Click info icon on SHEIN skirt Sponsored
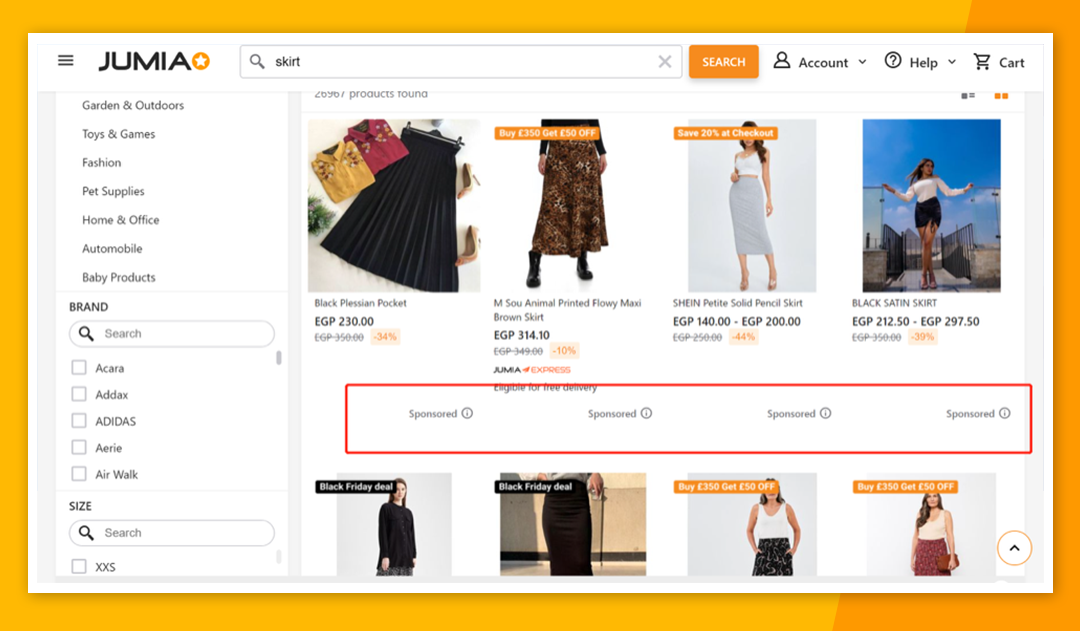Image resolution: width=1080 pixels, height=631 pixels. click(825, 413)
